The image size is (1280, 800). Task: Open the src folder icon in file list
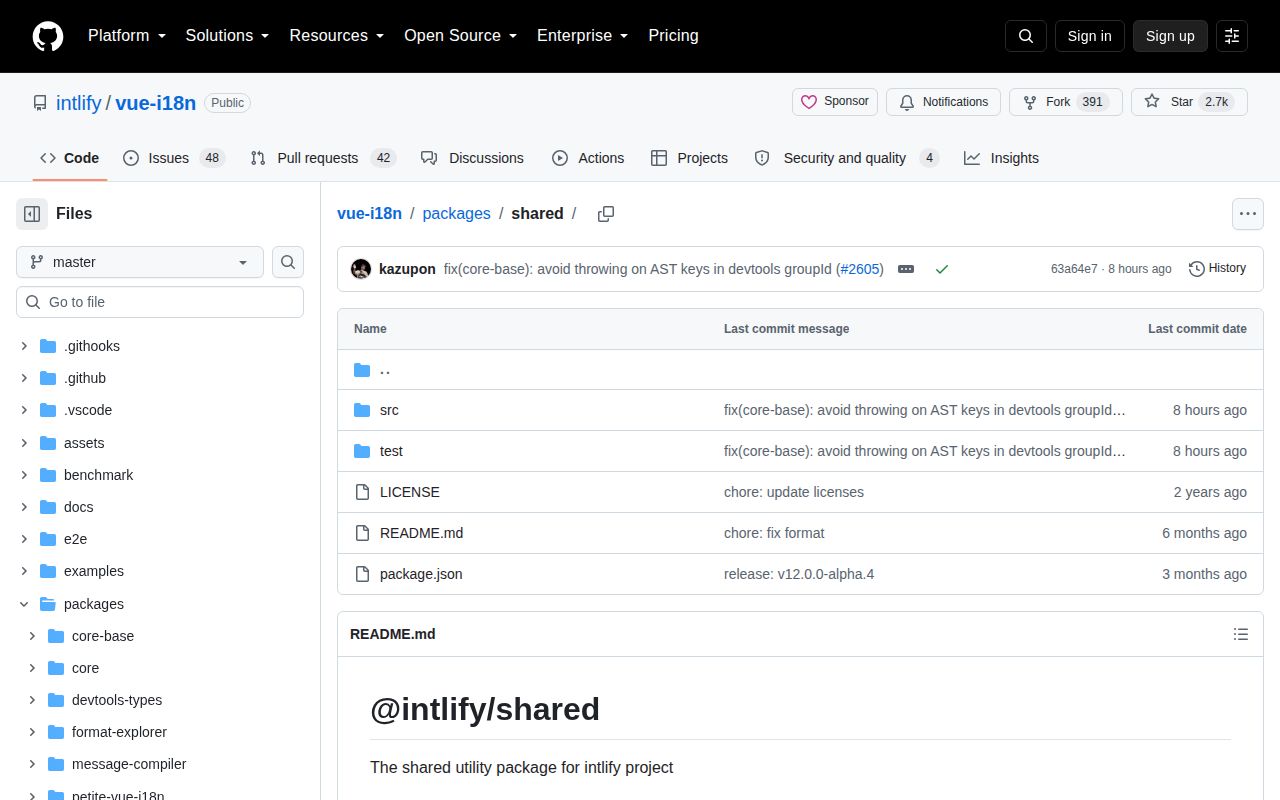pos(362,410)
